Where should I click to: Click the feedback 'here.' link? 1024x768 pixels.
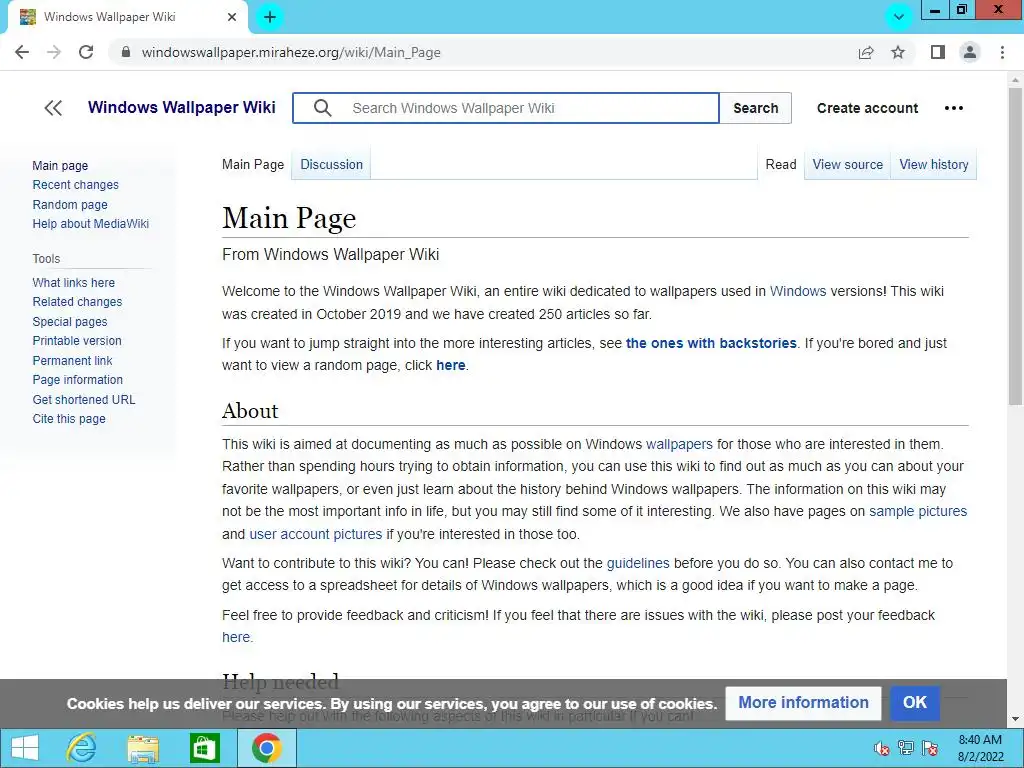point(237,637)
